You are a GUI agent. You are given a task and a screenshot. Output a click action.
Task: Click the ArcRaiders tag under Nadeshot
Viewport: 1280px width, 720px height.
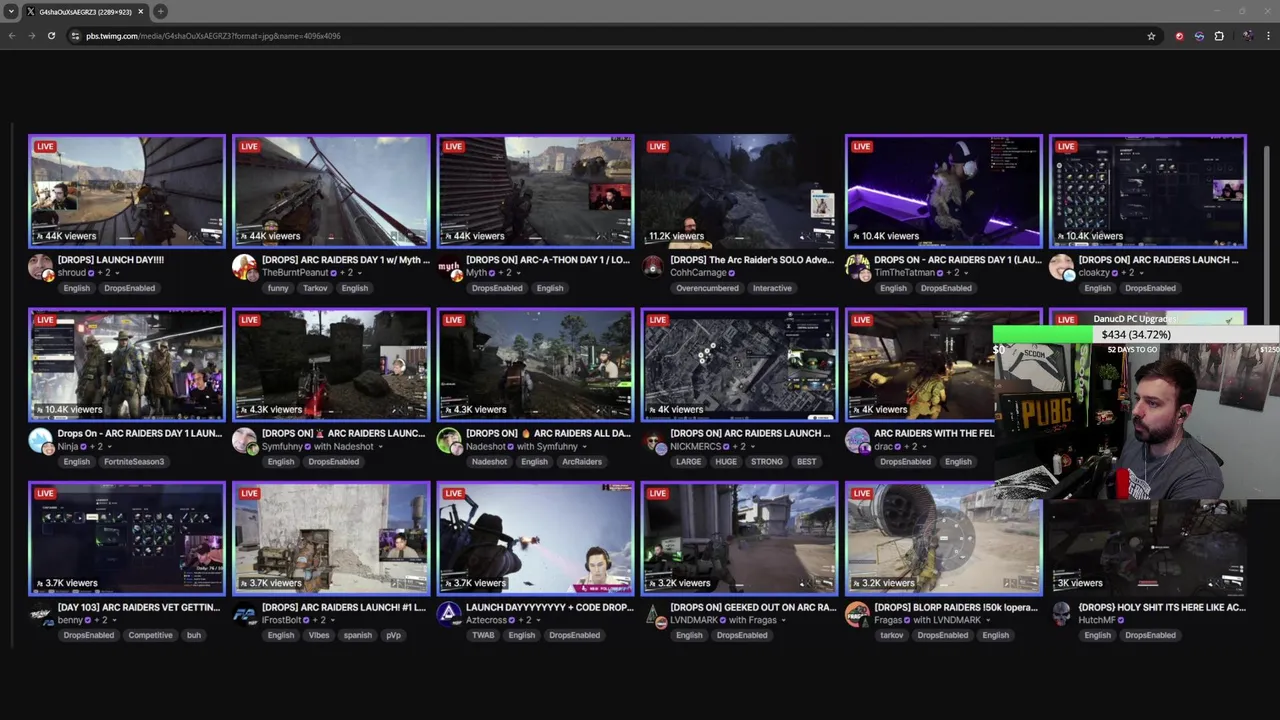point(582,462)
